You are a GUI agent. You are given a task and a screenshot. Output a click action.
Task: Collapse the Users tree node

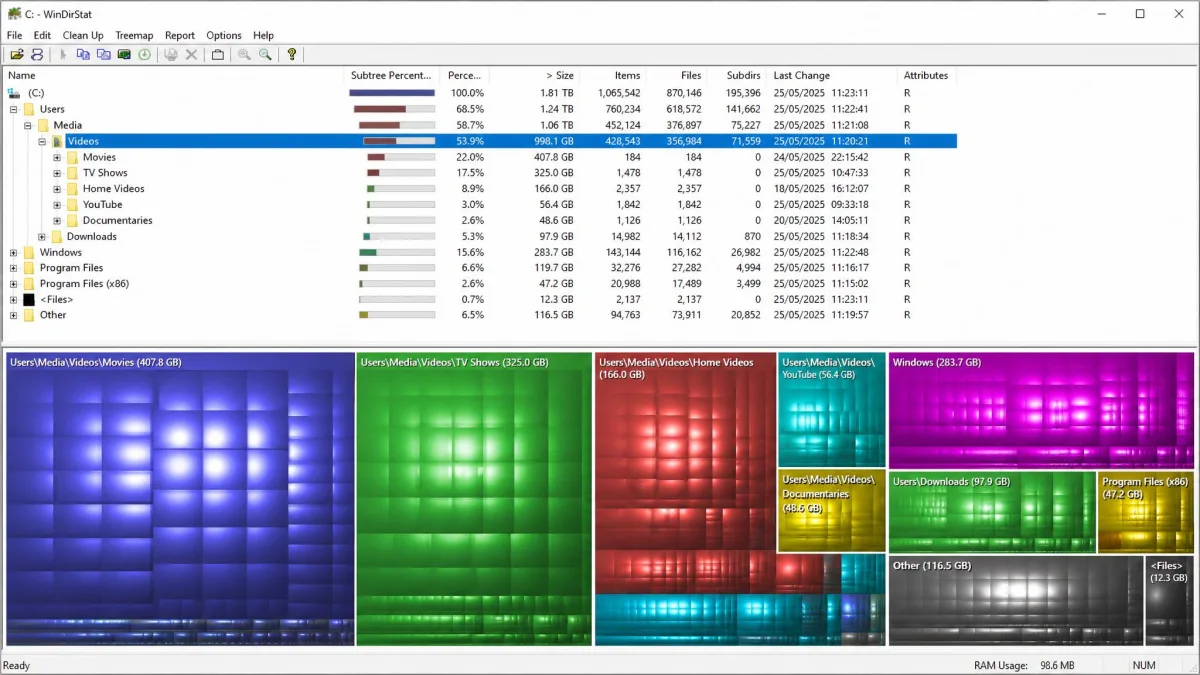coord(13,109)
